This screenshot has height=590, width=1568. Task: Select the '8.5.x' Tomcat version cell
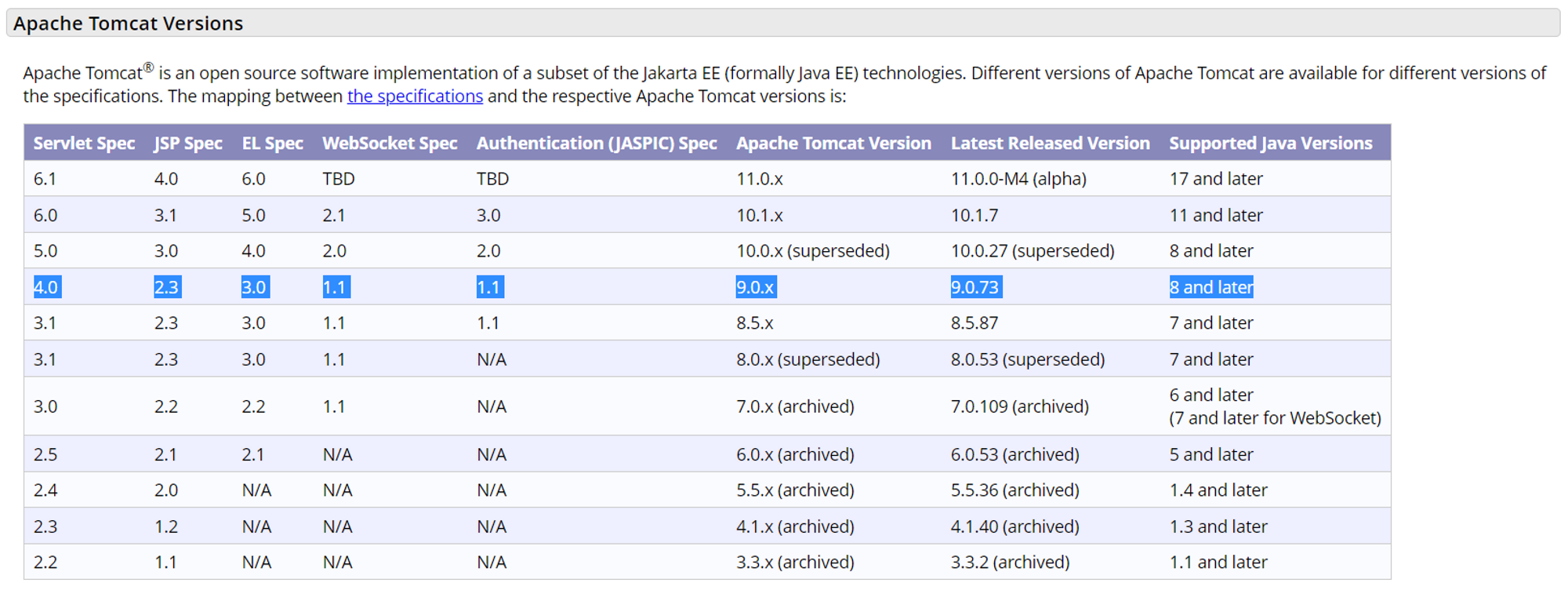tap(754, 323)
